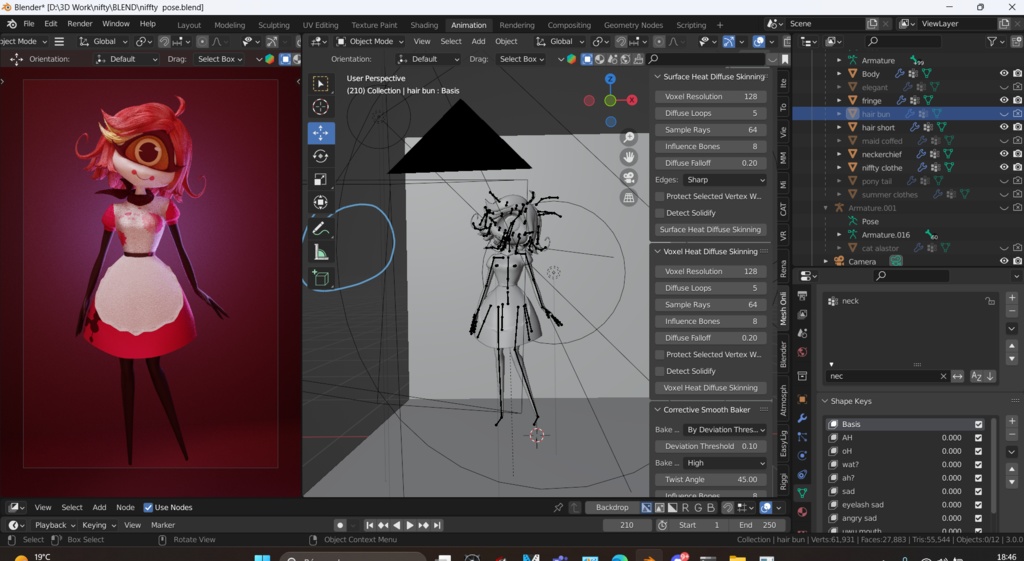Open the Render menu
The width and height of the screenshot is (1024, 561).
pos(80,24)
